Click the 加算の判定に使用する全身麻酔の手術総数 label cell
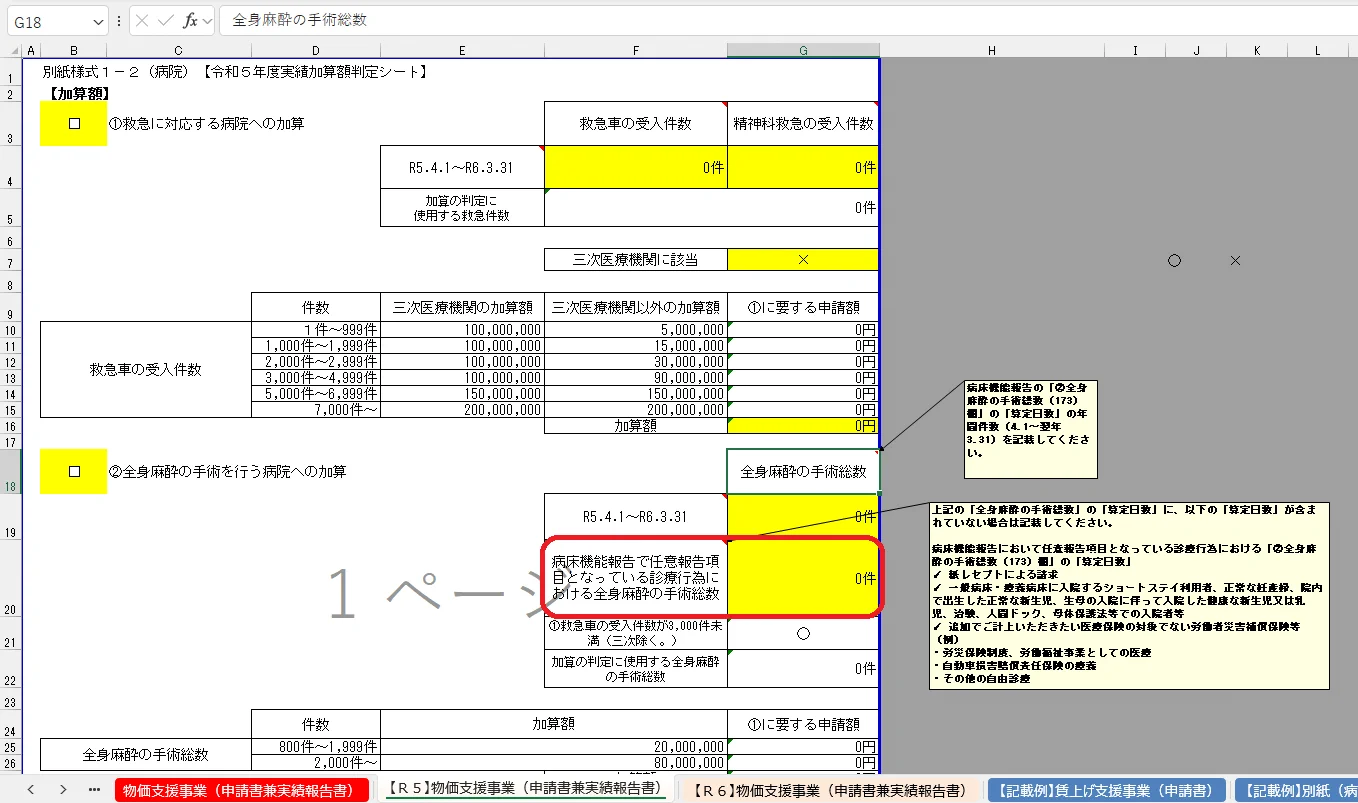Viewport: 1358px width, 803px height. click(636, 669)
